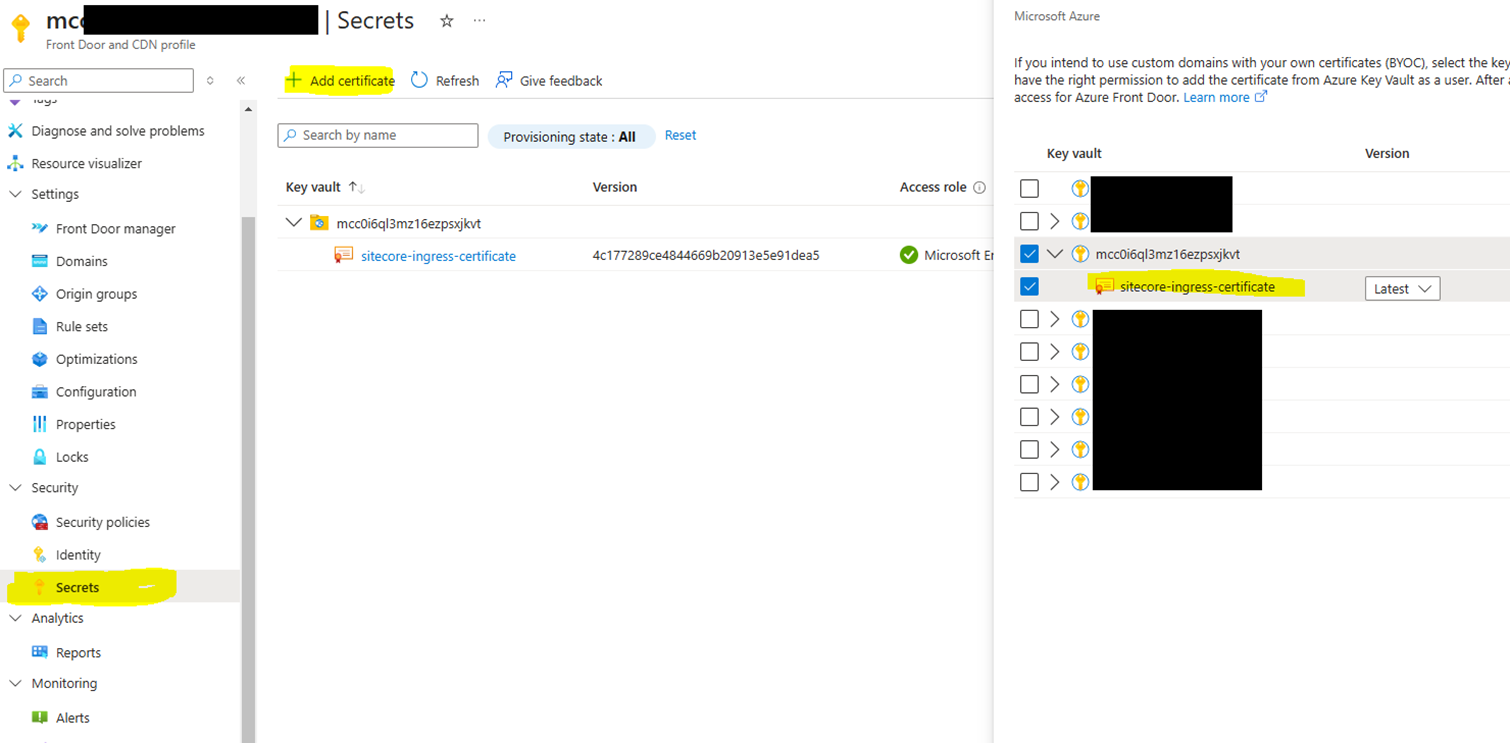Click the Secrets key icon in sidebar
The image size is (1510, 743).
pos(40,587)
